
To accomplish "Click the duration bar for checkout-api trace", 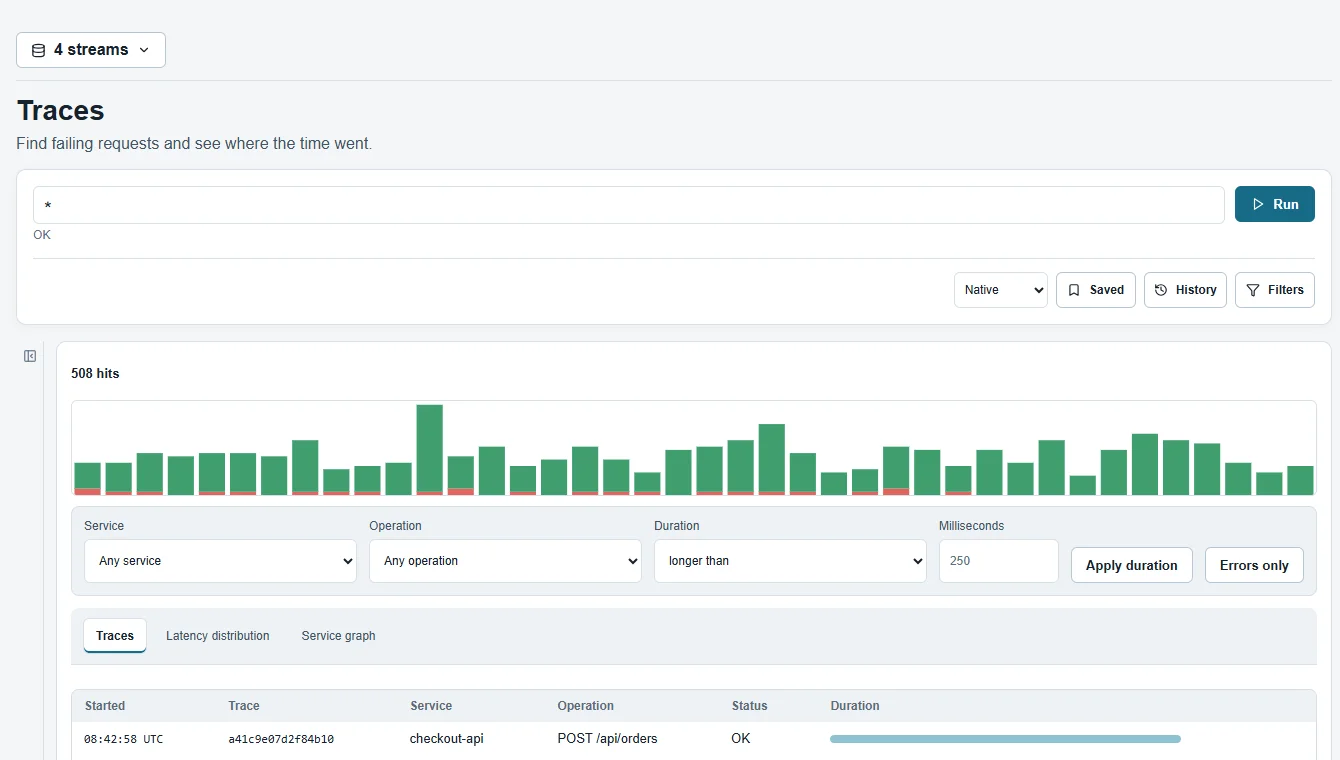I will 1005,739.
